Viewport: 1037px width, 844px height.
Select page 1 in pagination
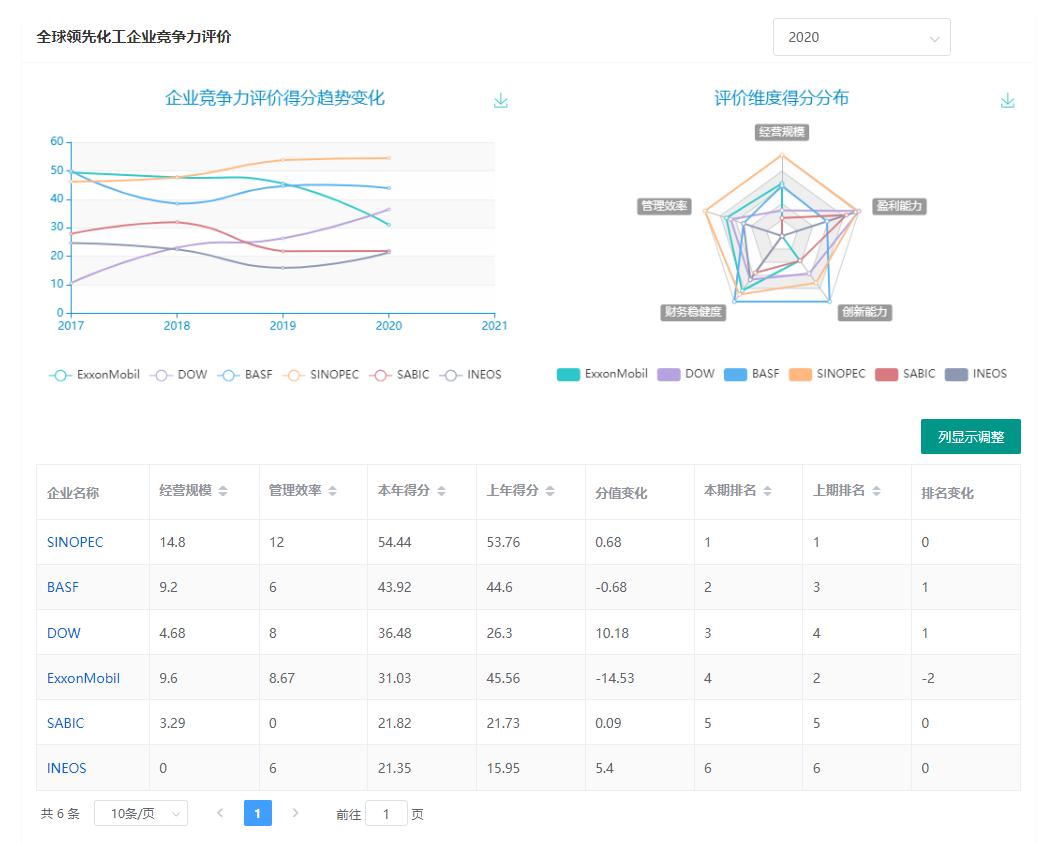[x=257, y=813]
